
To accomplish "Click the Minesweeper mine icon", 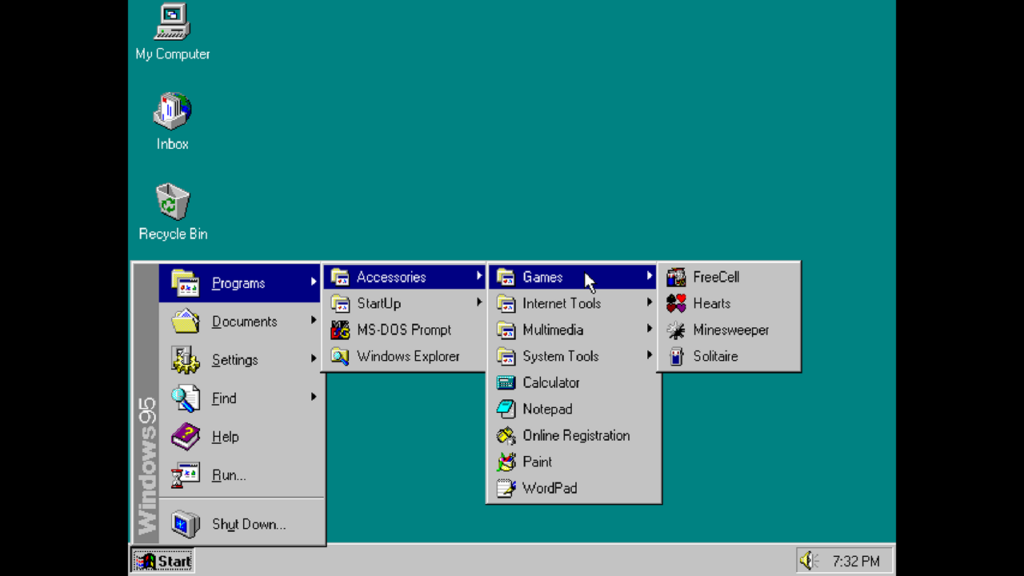I will pos(676,330).
